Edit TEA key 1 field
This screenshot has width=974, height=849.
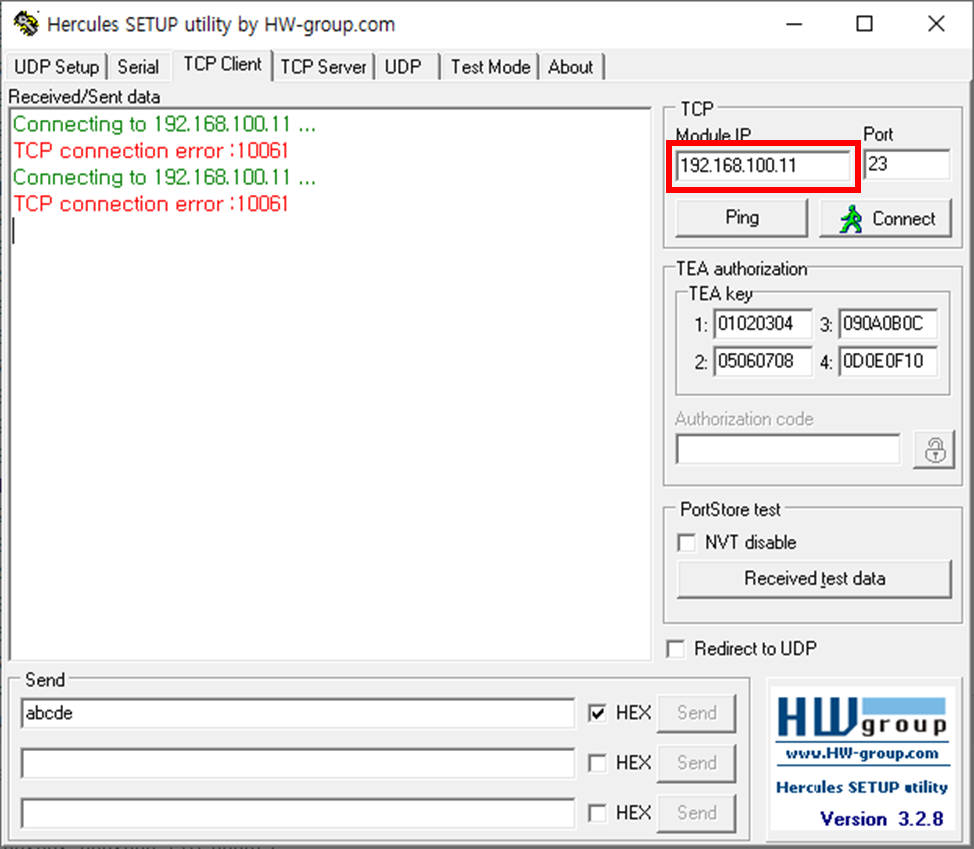point(763,324)
